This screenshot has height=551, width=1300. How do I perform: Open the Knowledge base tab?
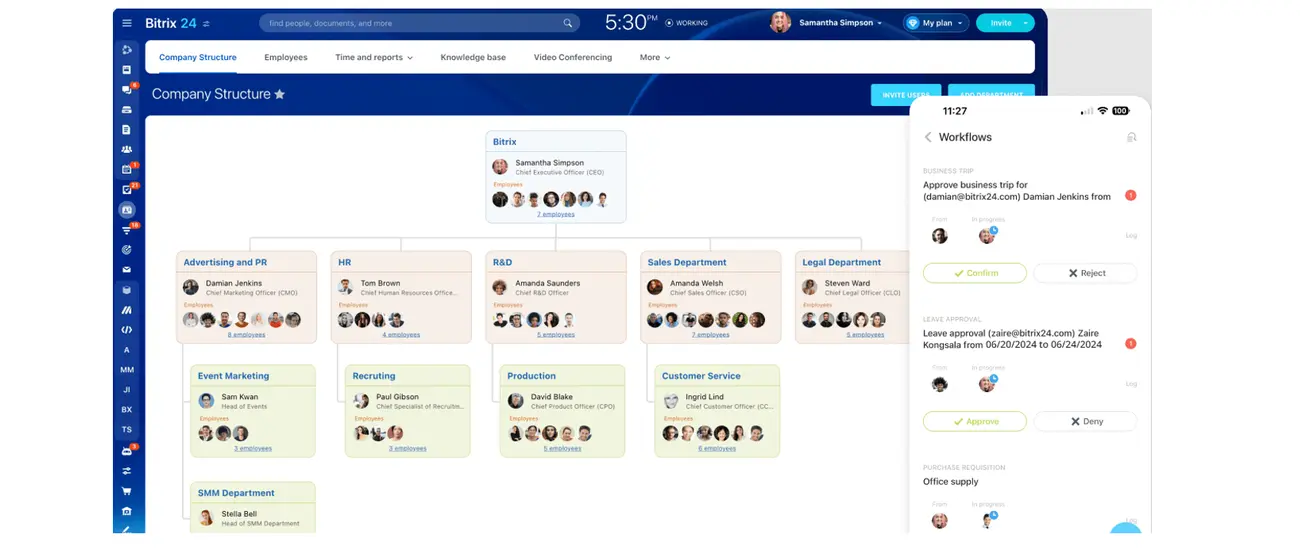[x=473, y=58]
